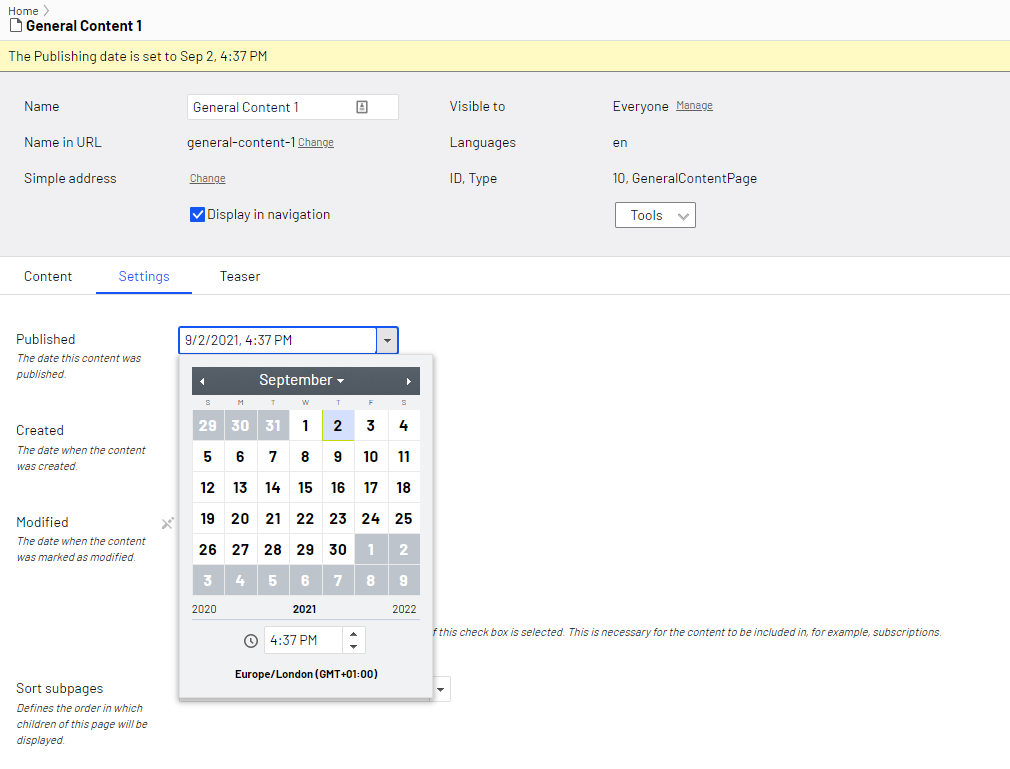This screenshot has width=1010, height=769.
Task: Select September 15 in the calendar
Action: coord(305,488)
